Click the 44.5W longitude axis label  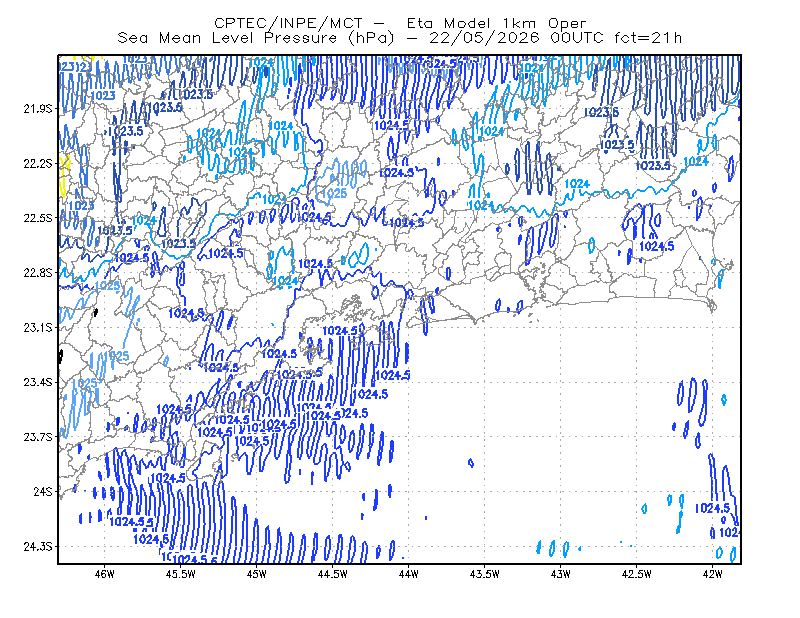pos(333,574)
